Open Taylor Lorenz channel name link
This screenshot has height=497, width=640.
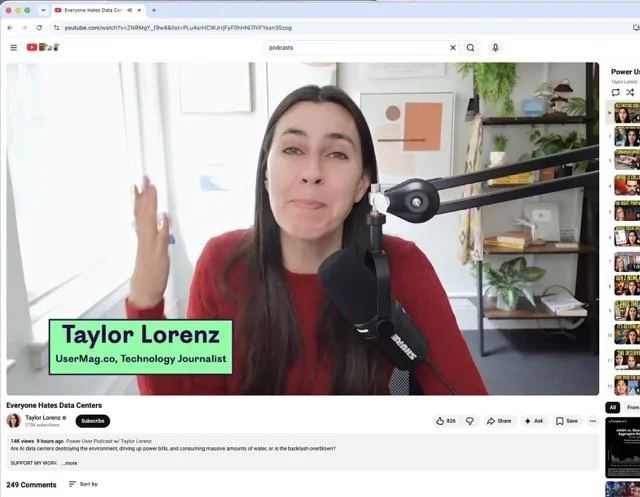[x=43, y=417]
